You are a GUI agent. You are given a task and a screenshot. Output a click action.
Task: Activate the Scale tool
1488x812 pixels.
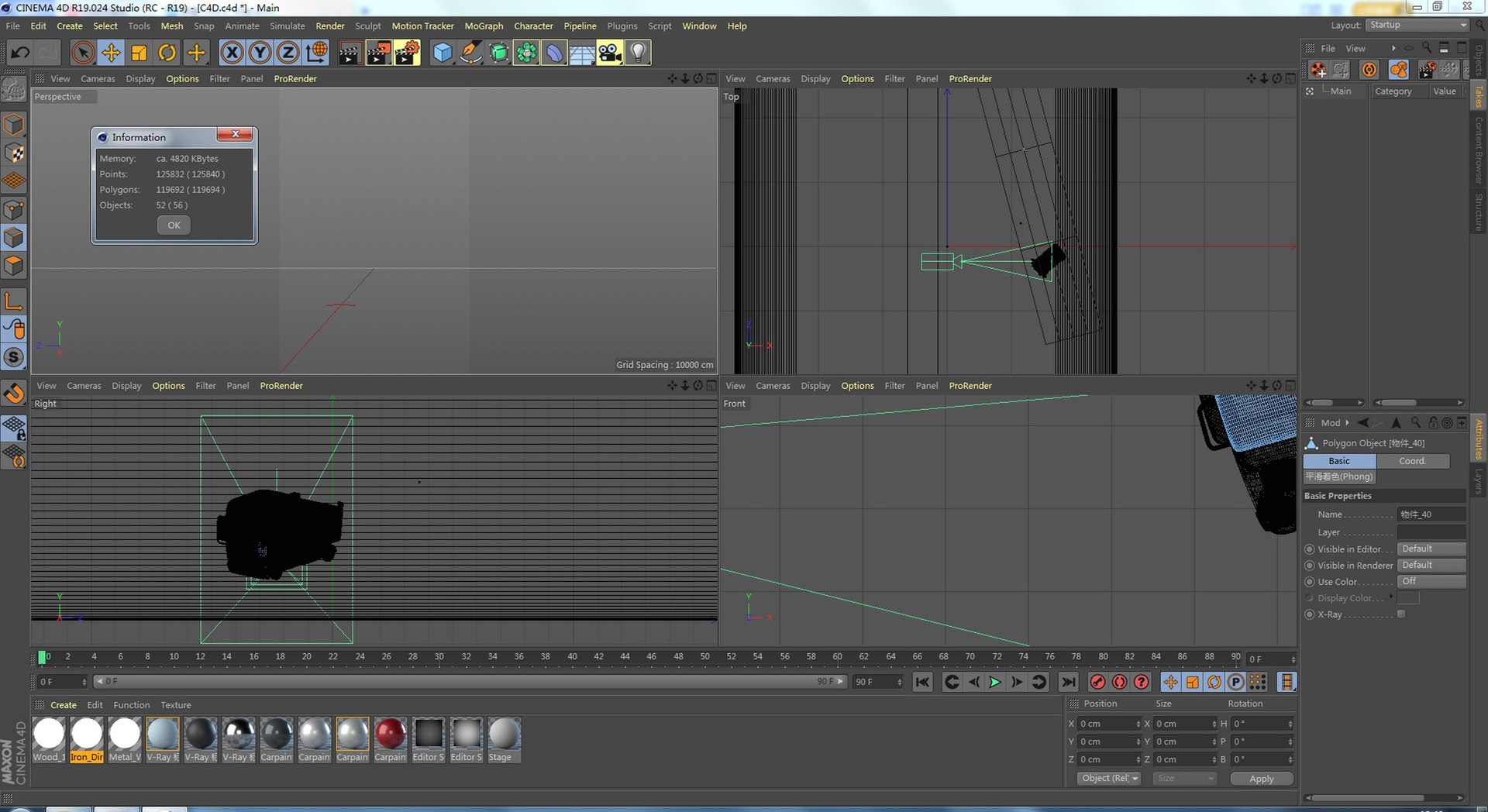point(139,53)
